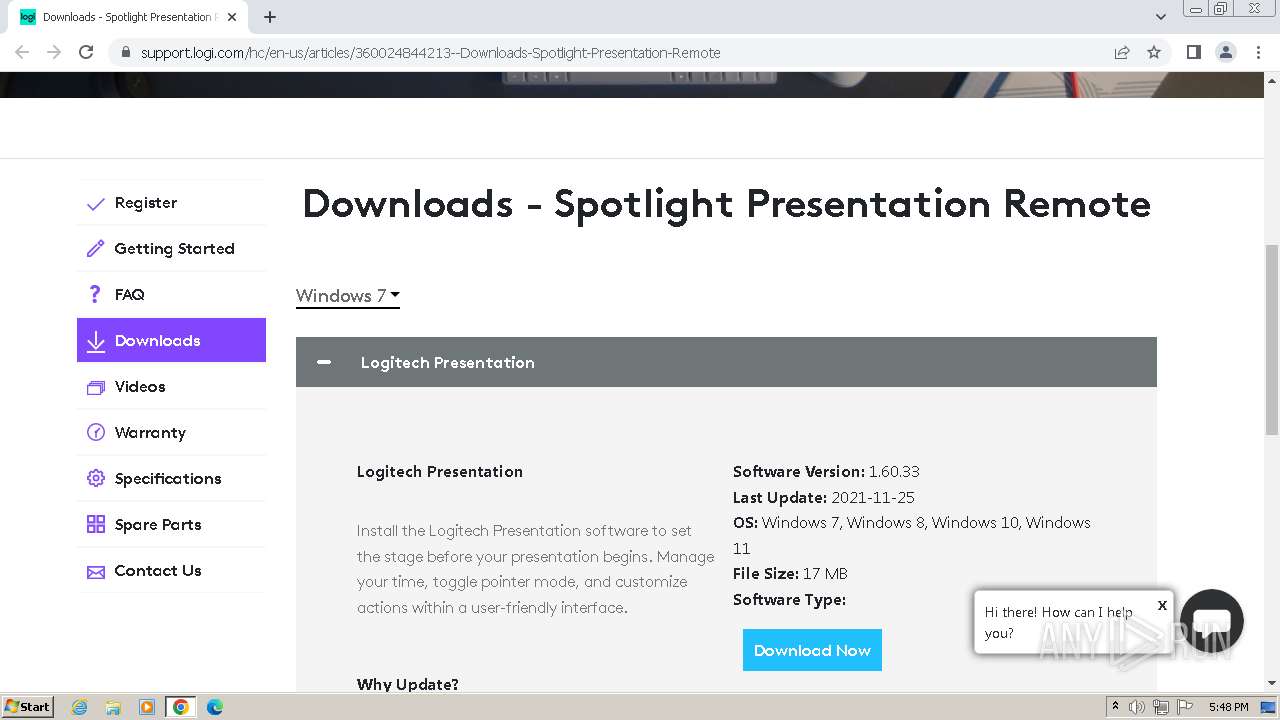
Task: Share this page via the share icon
Action: [1122, 52]
